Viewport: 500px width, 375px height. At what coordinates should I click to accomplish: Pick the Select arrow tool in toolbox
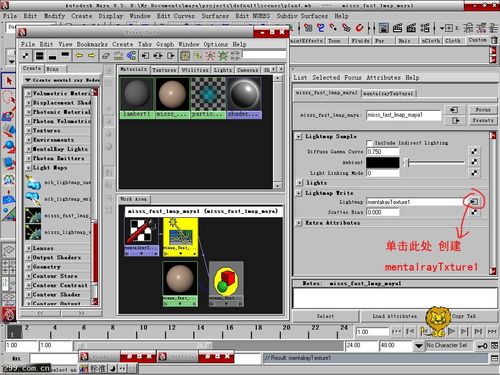pyautogui.click(x=9, y=81)
